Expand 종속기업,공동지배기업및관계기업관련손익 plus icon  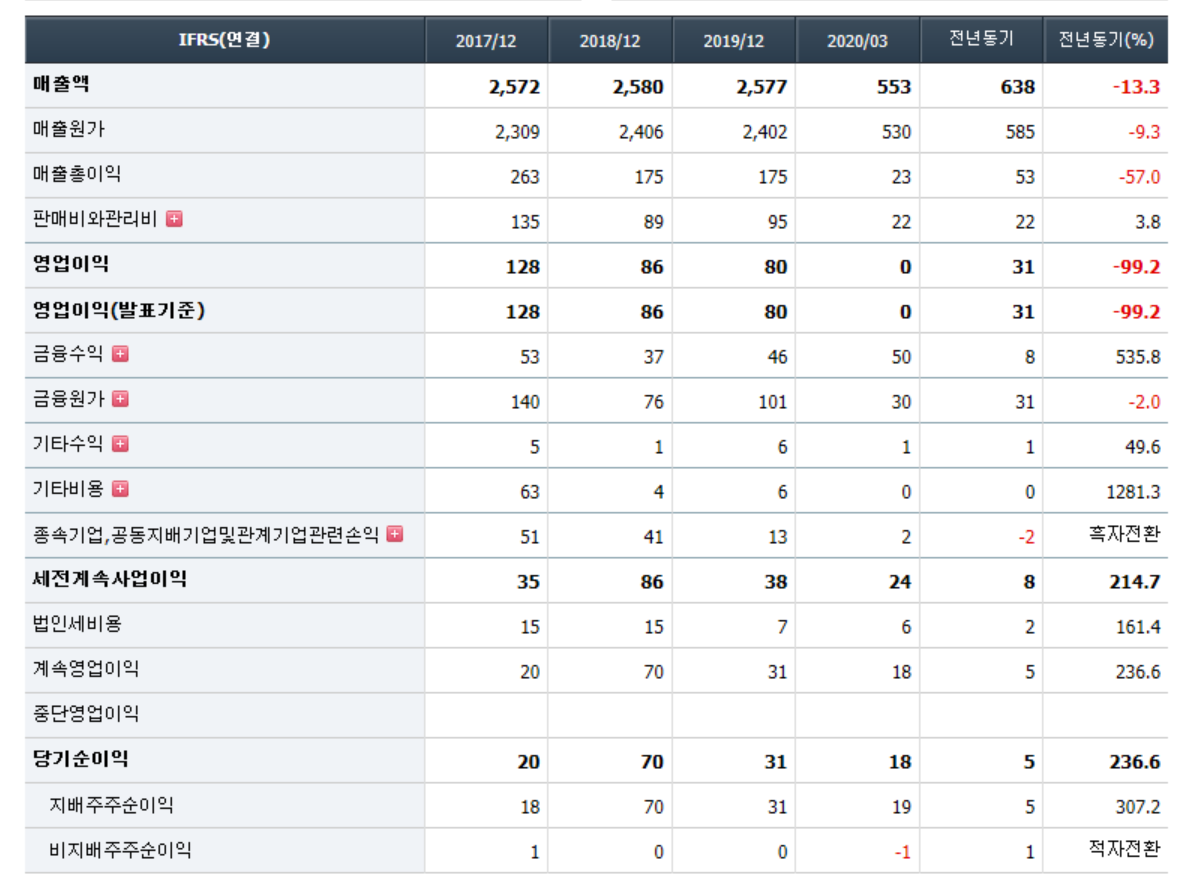coord(395,534)
